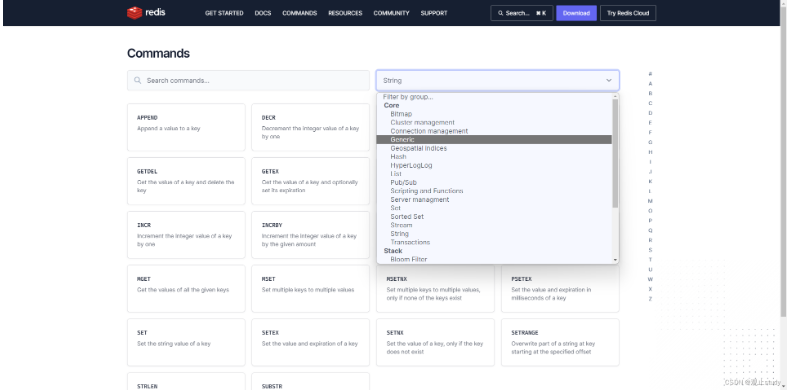The height and width of the screenshot is (390, 792).
Task: Select Set group option
Action: coord(493,208)
